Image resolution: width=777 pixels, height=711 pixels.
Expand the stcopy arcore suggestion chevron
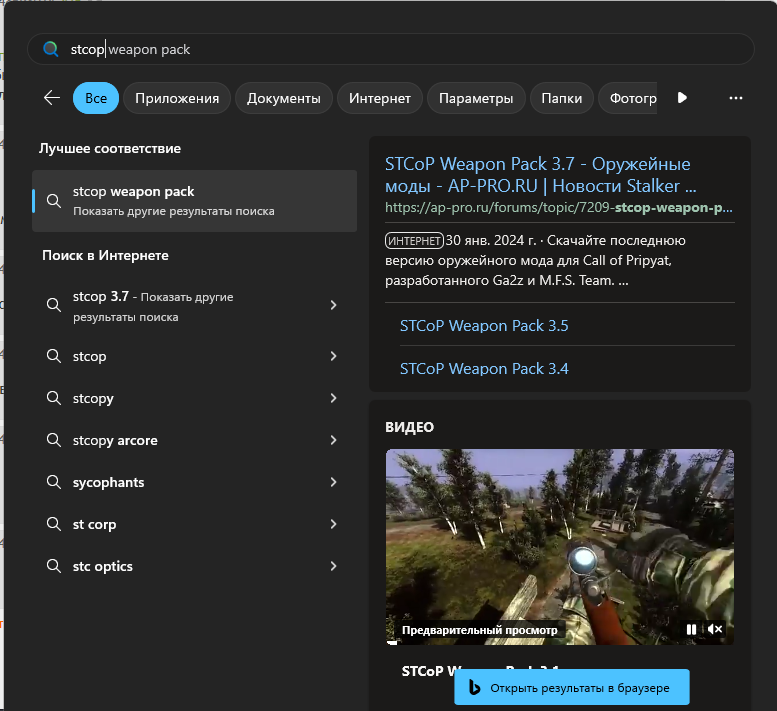click(x=333, y=440)
